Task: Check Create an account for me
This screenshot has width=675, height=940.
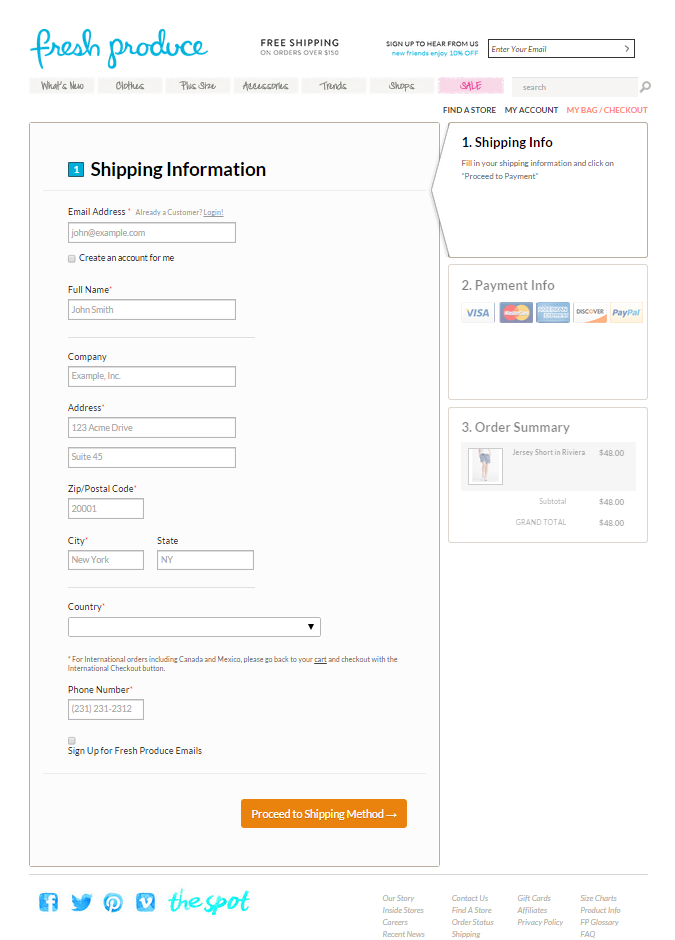Action: 71,258
